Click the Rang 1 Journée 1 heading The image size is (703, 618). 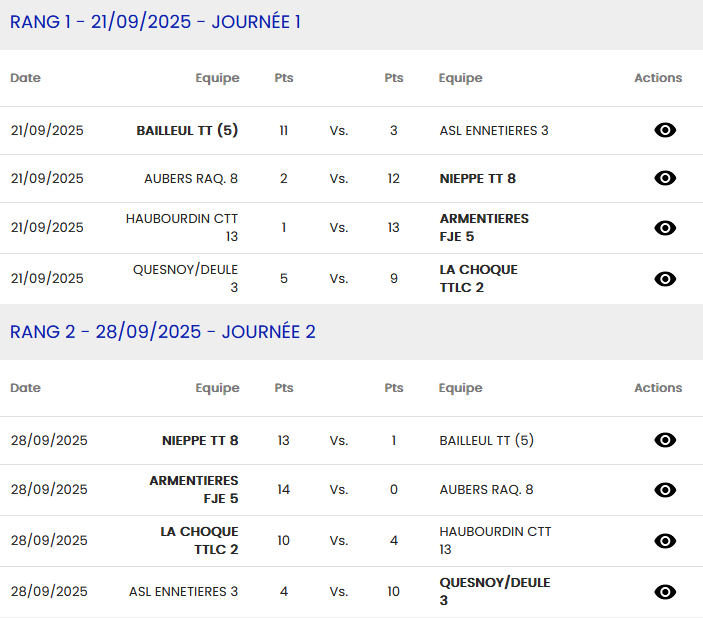pyautogui.click(x=155, y=22)
